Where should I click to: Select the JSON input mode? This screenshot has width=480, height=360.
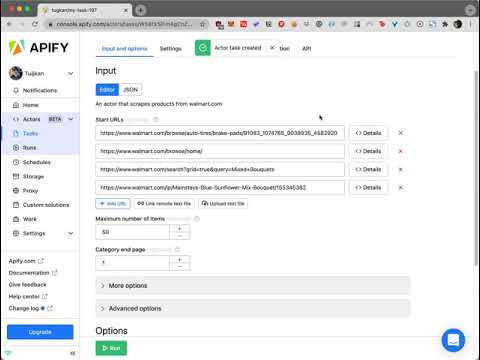[x=130, y=90]
